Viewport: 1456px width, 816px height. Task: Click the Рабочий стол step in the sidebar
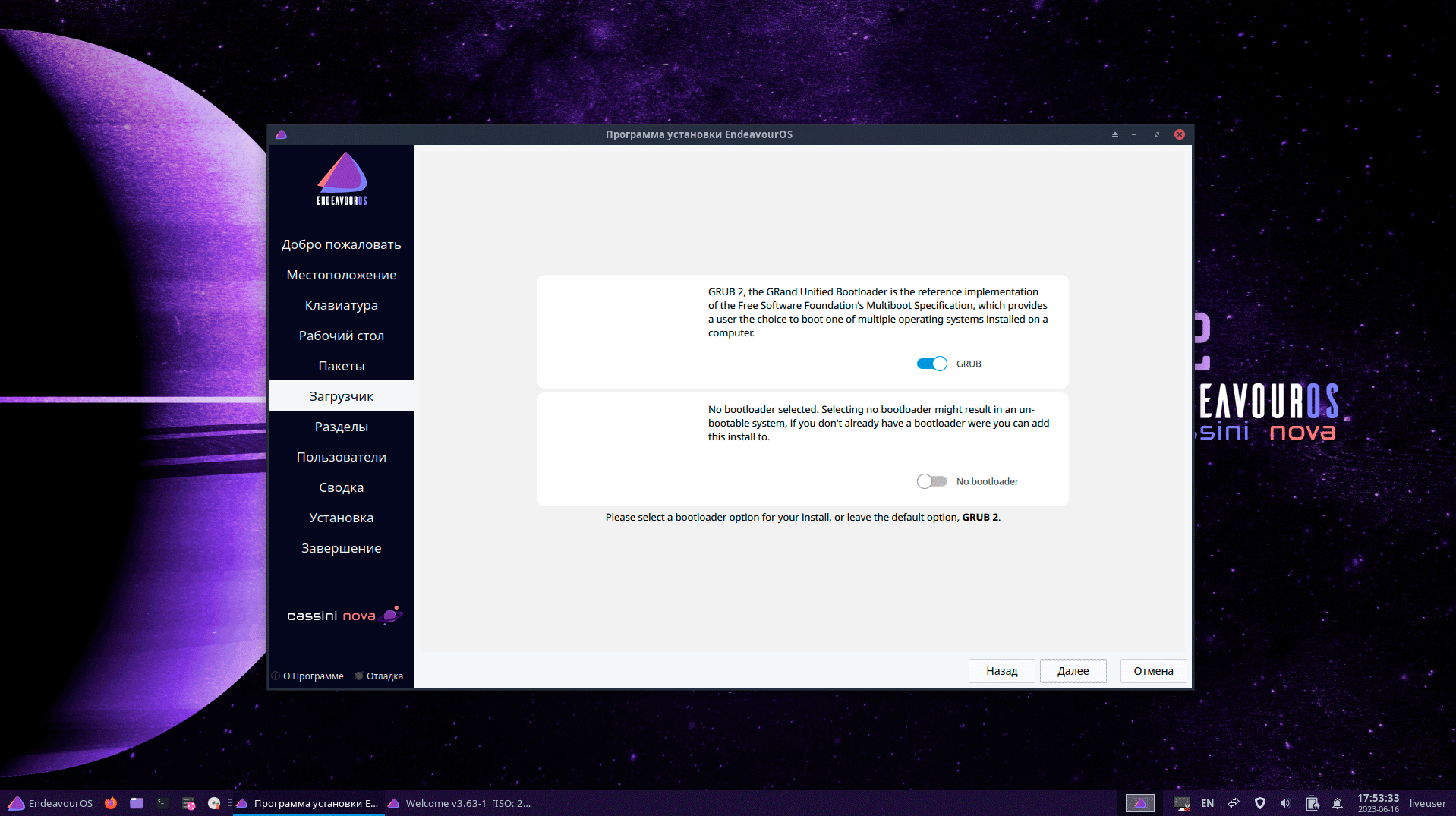[342, 336]
